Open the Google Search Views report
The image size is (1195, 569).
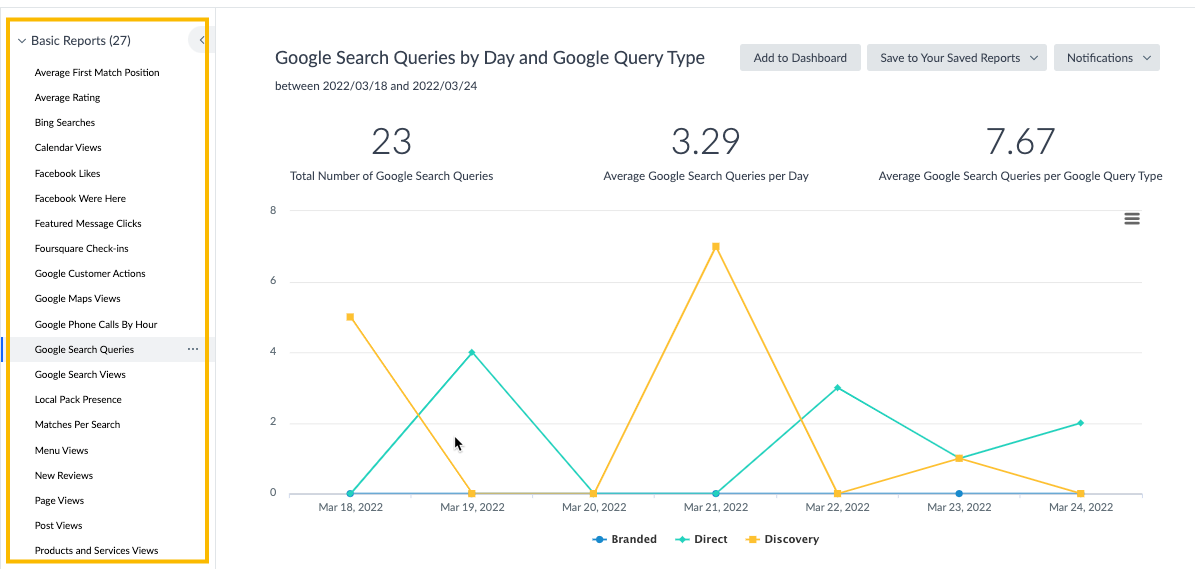point(80,375)
